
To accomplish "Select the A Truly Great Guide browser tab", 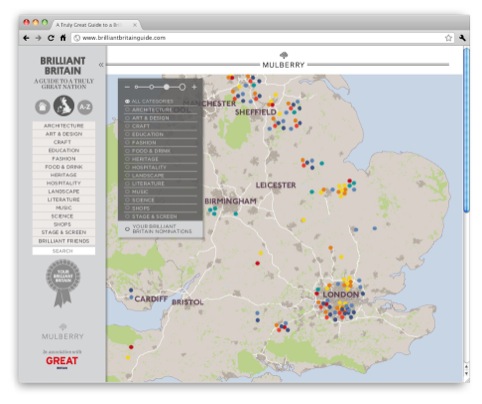I will coord(96,25).
